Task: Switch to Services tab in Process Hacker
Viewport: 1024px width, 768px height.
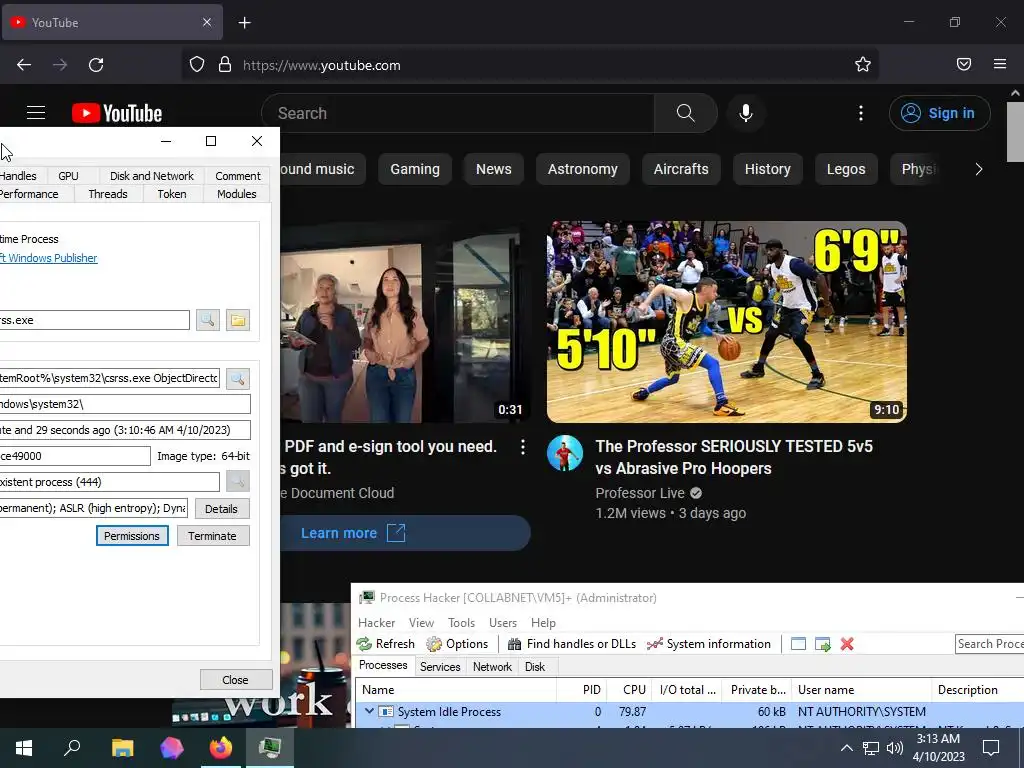Action: (x=440, y=667)
